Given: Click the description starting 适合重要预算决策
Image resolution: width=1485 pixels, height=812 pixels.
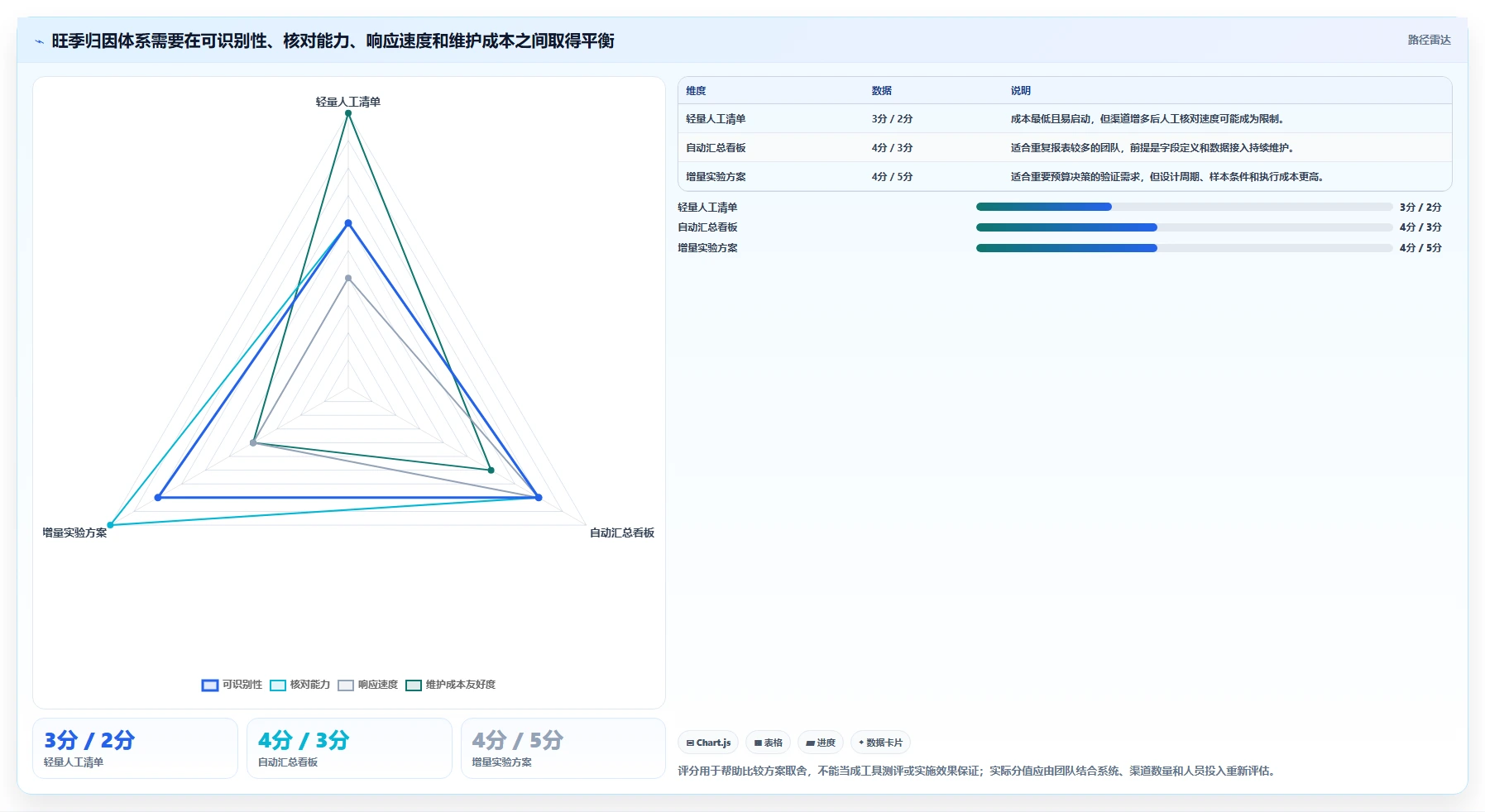Looking at the screenshot, I should 1169,177.
